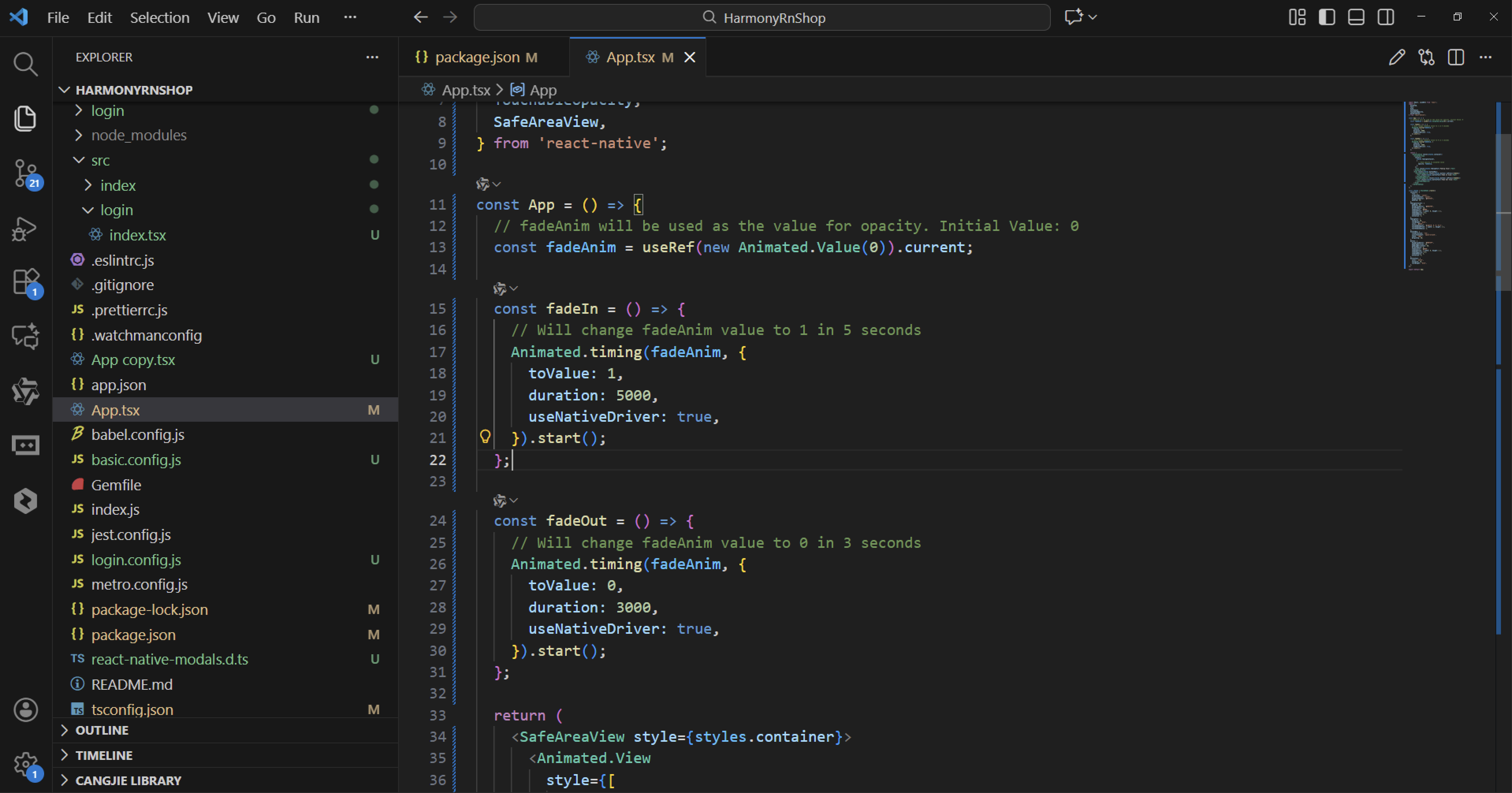Click the App symbol in breadcrumb
The height and width of the screenshot is (793, 1512).
pyautogui.click(x=542, y=90)
